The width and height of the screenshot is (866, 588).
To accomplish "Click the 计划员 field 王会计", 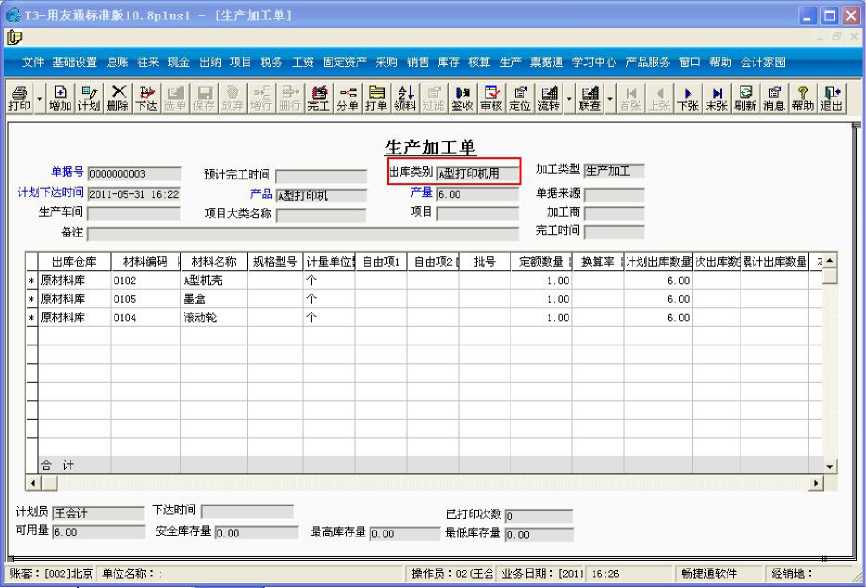I will point(98,513).
